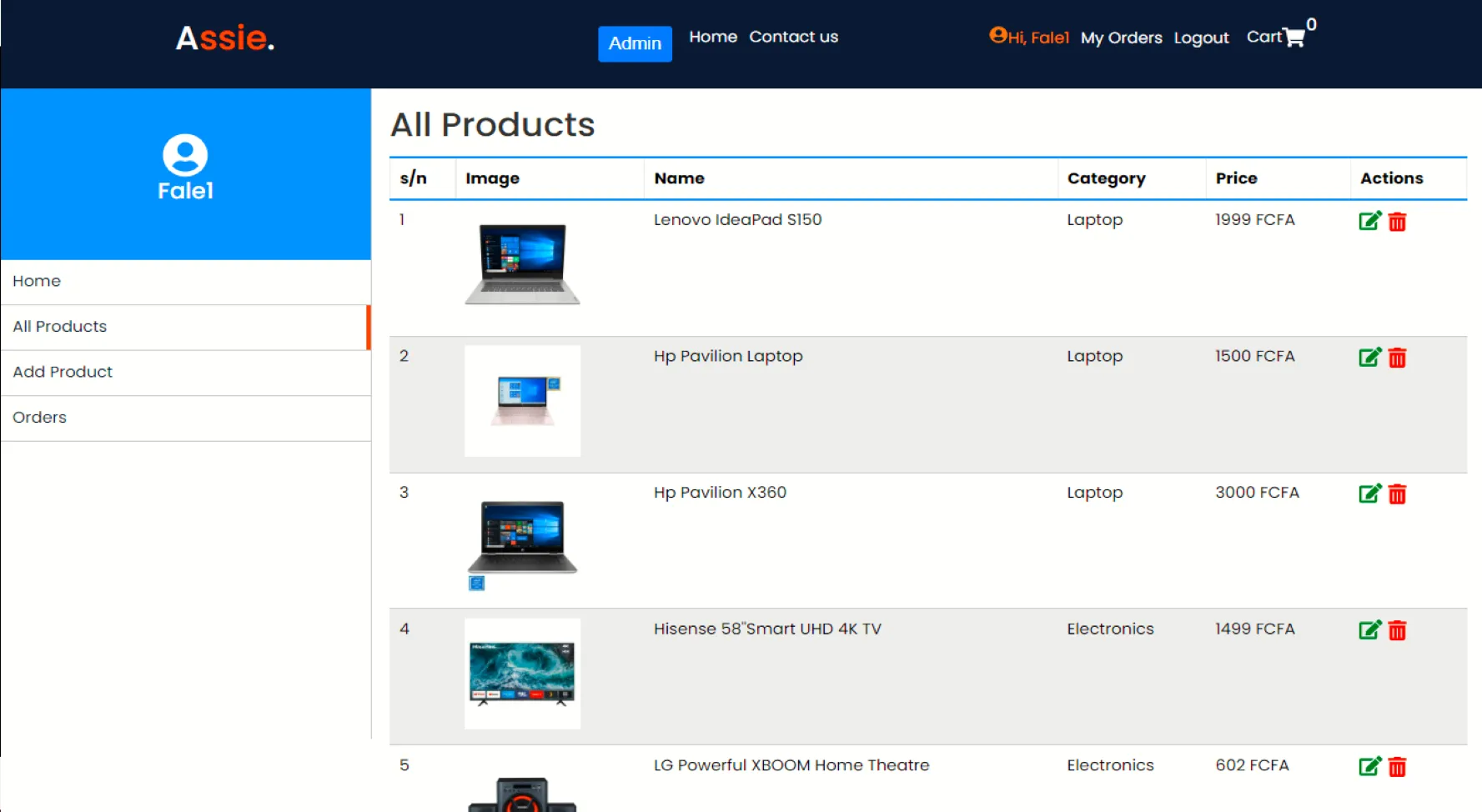Edit the Hisense 58 Smart UHD TV product
Viewport: 1482px width, 812px height.
1370,630
